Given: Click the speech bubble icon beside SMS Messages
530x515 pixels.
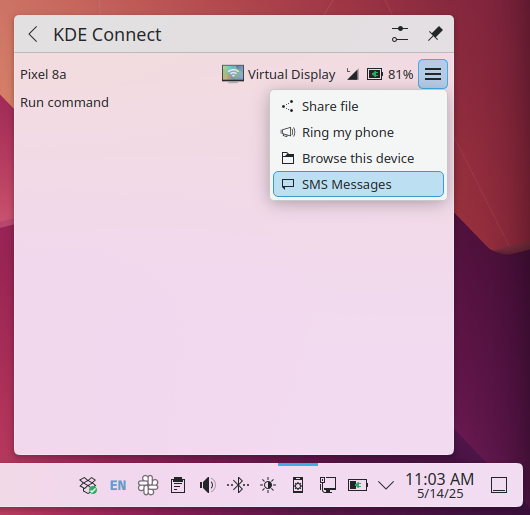Looking at the screenshot, I should click(x=288, y=184).
